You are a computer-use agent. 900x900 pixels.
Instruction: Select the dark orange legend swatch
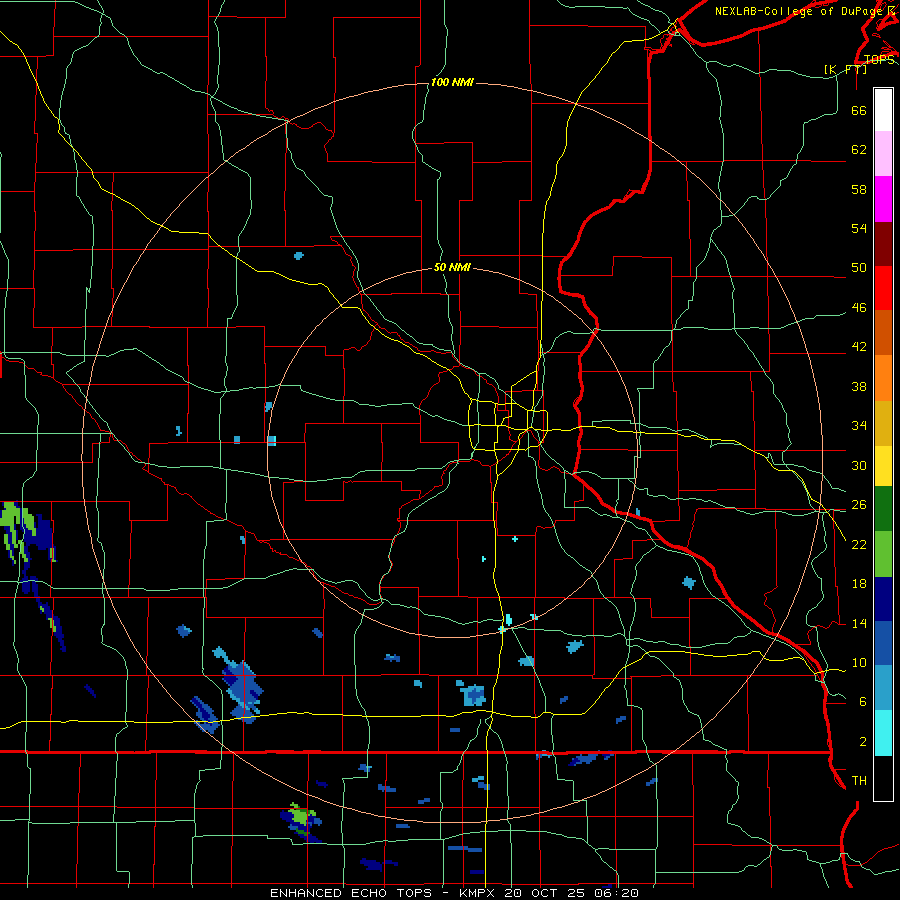(883, 332)
